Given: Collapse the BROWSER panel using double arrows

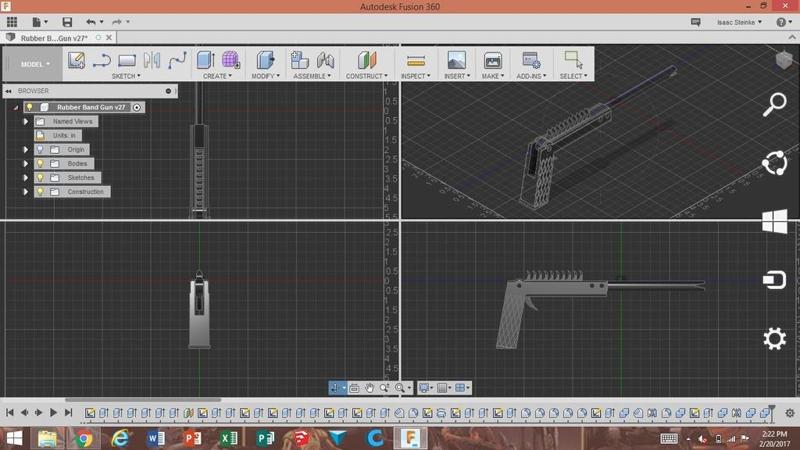Looking at the screenshot, I should (9, 91).
